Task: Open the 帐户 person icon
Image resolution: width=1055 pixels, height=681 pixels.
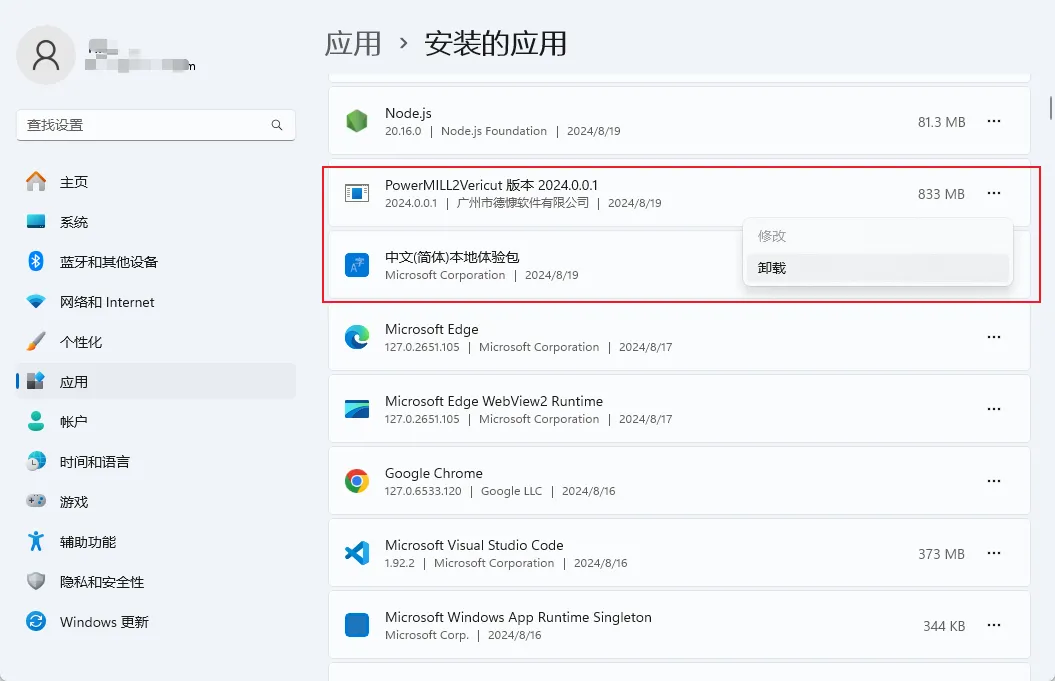Action: 36,421
